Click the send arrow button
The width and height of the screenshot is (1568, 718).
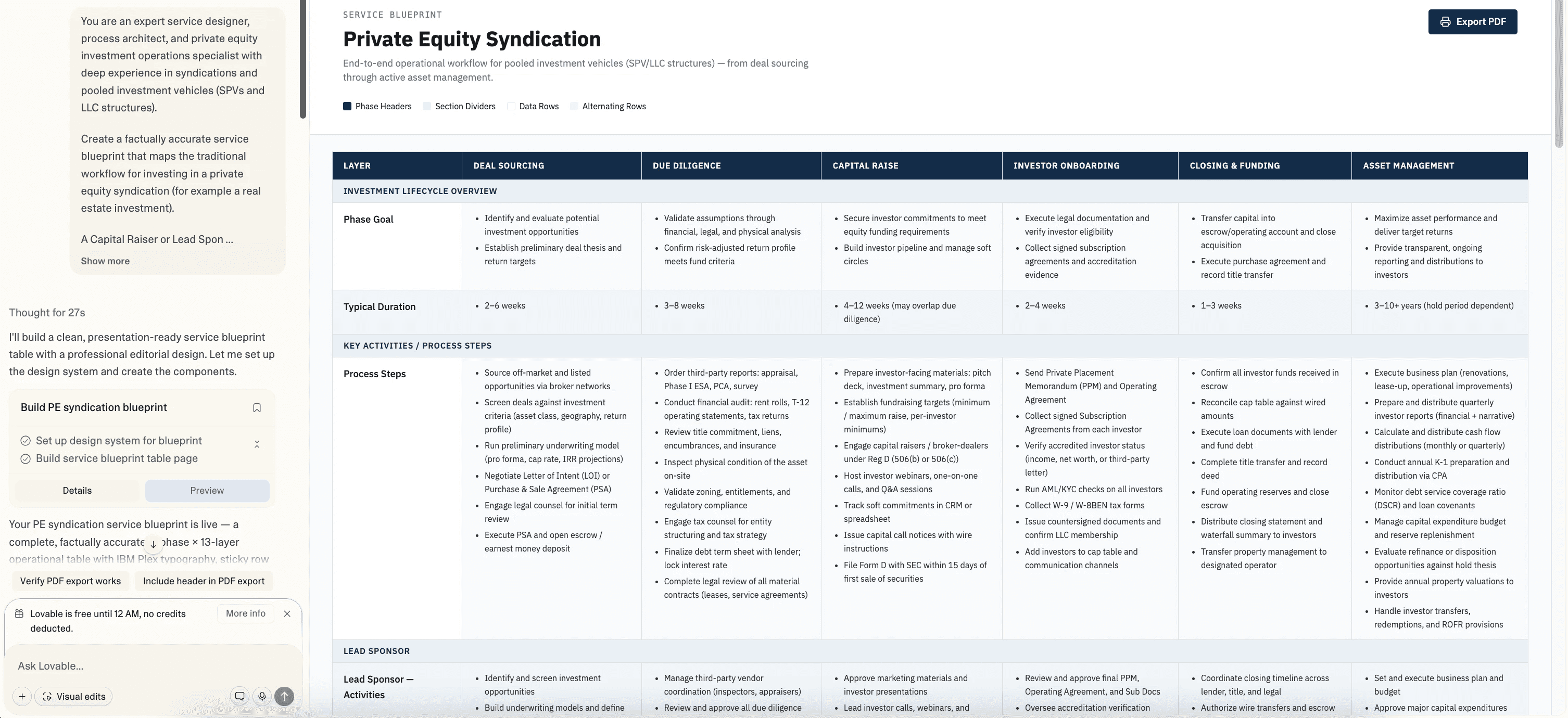click(284, 697)
